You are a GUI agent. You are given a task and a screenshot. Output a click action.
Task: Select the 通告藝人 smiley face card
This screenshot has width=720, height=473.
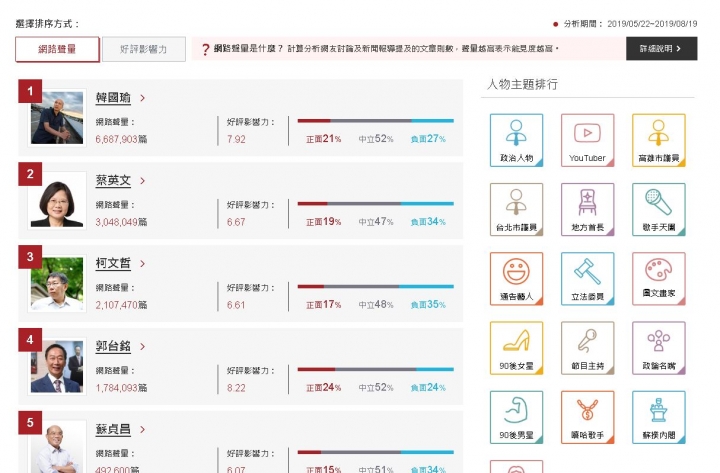pos(516,279)
